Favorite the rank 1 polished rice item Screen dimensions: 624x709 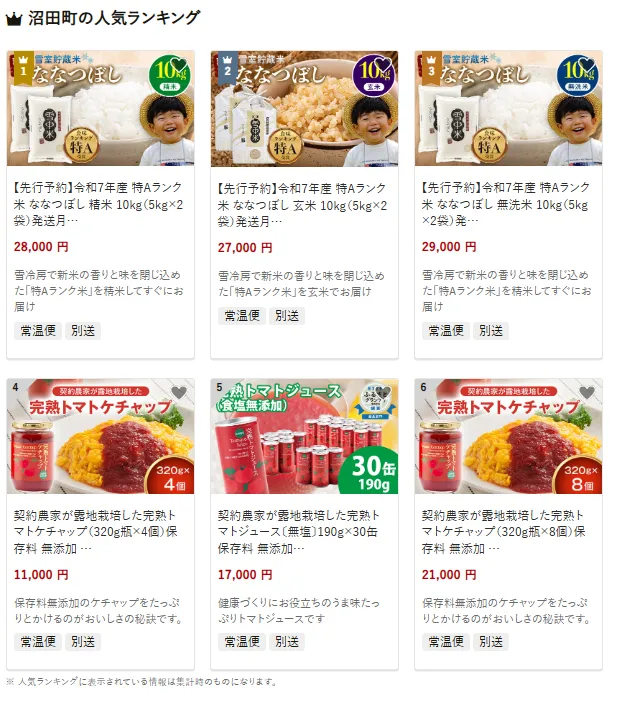[179, 64]
